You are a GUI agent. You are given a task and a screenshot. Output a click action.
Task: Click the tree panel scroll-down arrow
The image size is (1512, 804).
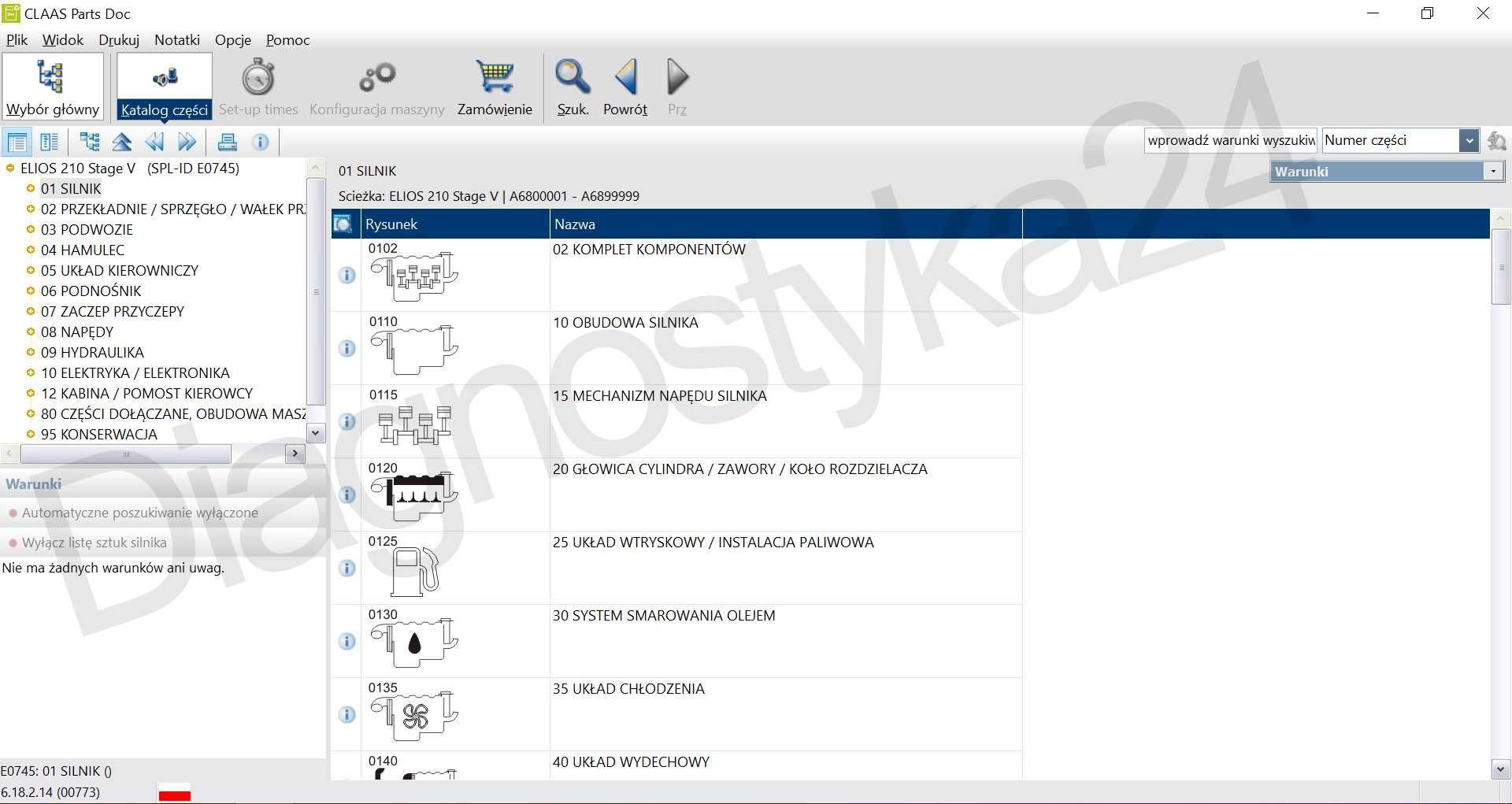pyautogui.click(x=315, y=433)
